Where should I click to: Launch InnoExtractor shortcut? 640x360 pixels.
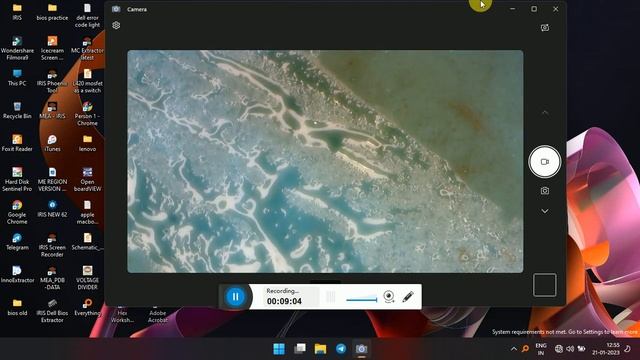pos(17,275)
